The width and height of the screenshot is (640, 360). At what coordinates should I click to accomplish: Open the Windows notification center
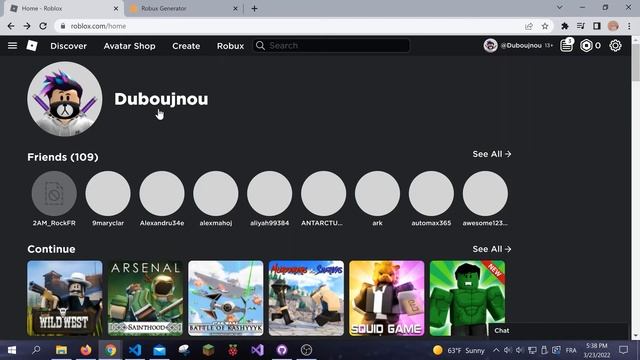[x=623, y=350]
